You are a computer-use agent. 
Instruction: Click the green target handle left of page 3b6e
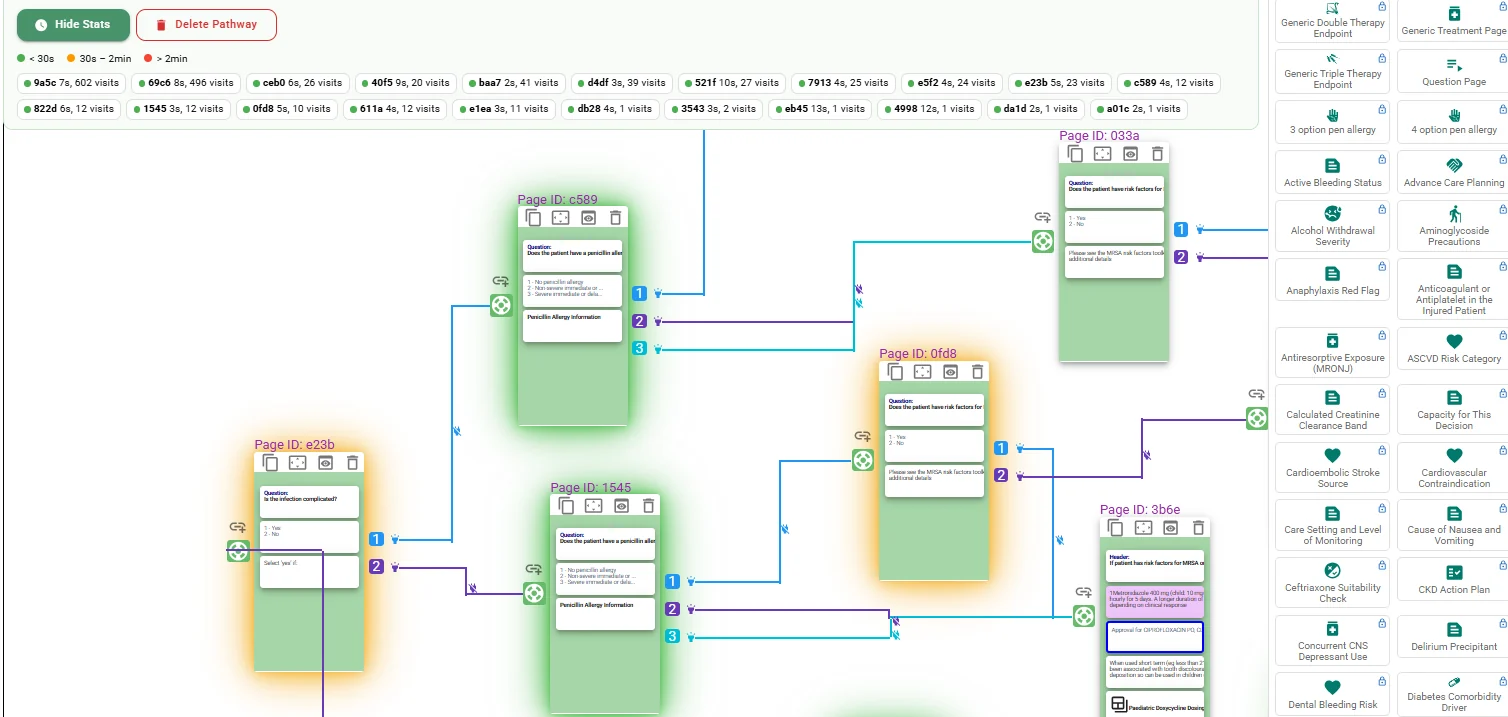(x=1084, y=616)
